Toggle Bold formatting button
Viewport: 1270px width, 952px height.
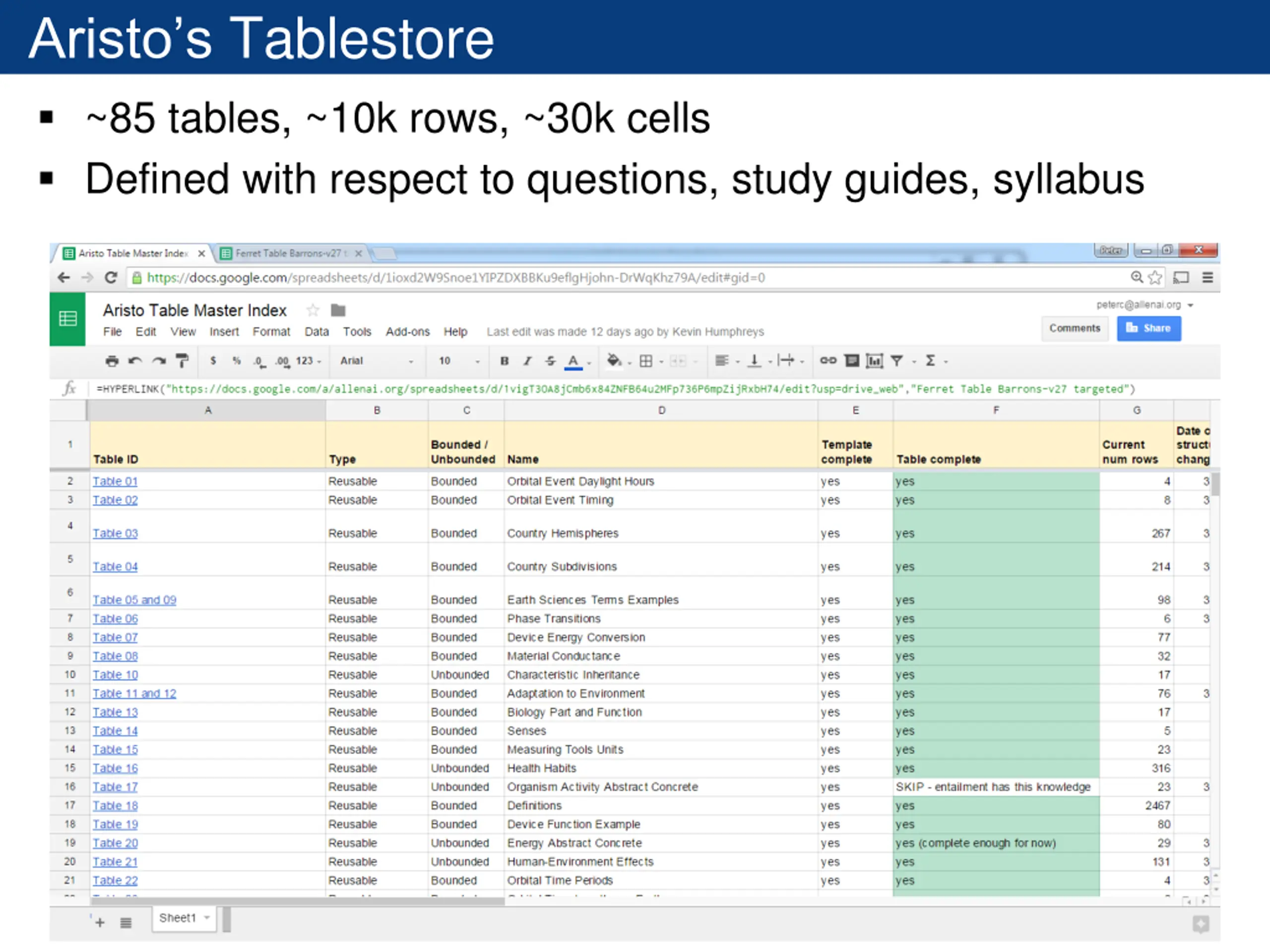pyautogui.click(x=504, y=361)
